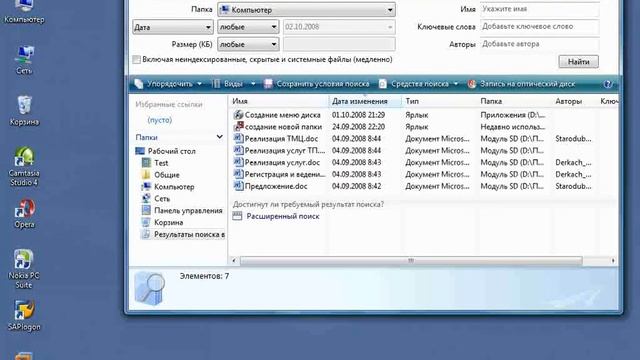Enable including non-indexed, hidden and system files
This screenshot has width=640, height=360.
(x=136, y=60)
